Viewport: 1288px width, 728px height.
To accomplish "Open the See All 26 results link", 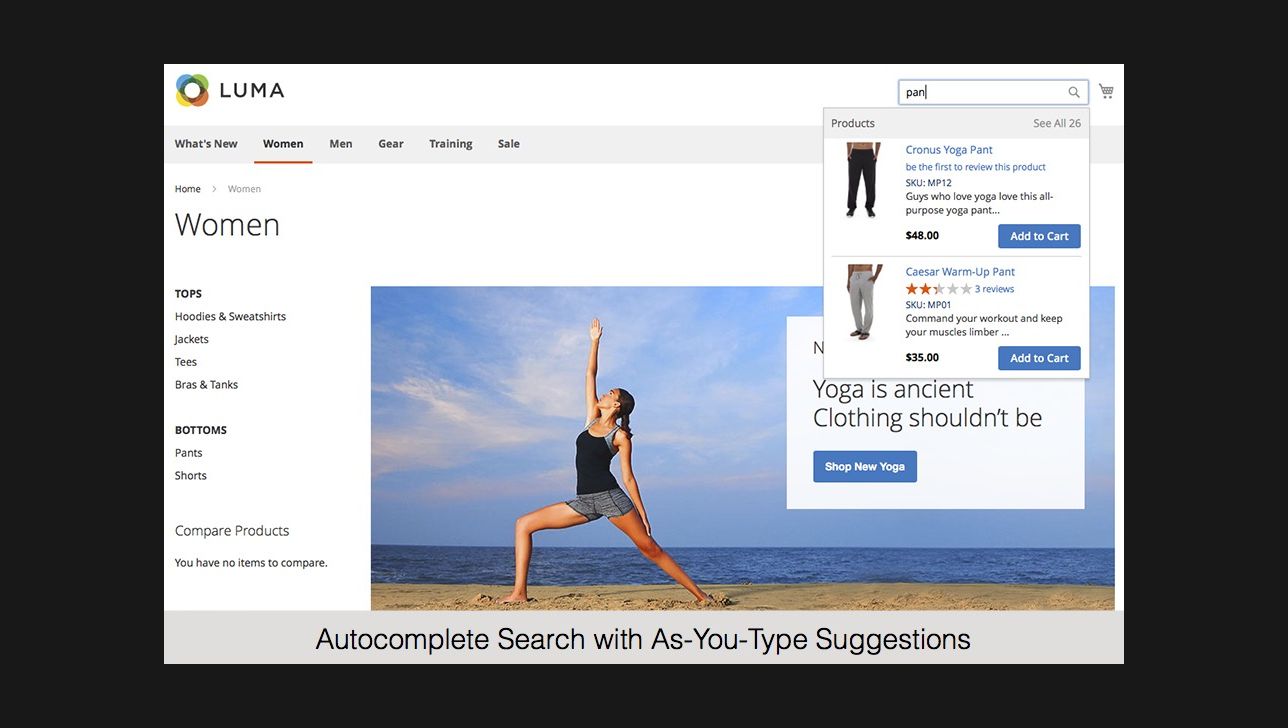I will pos(1057,123).
